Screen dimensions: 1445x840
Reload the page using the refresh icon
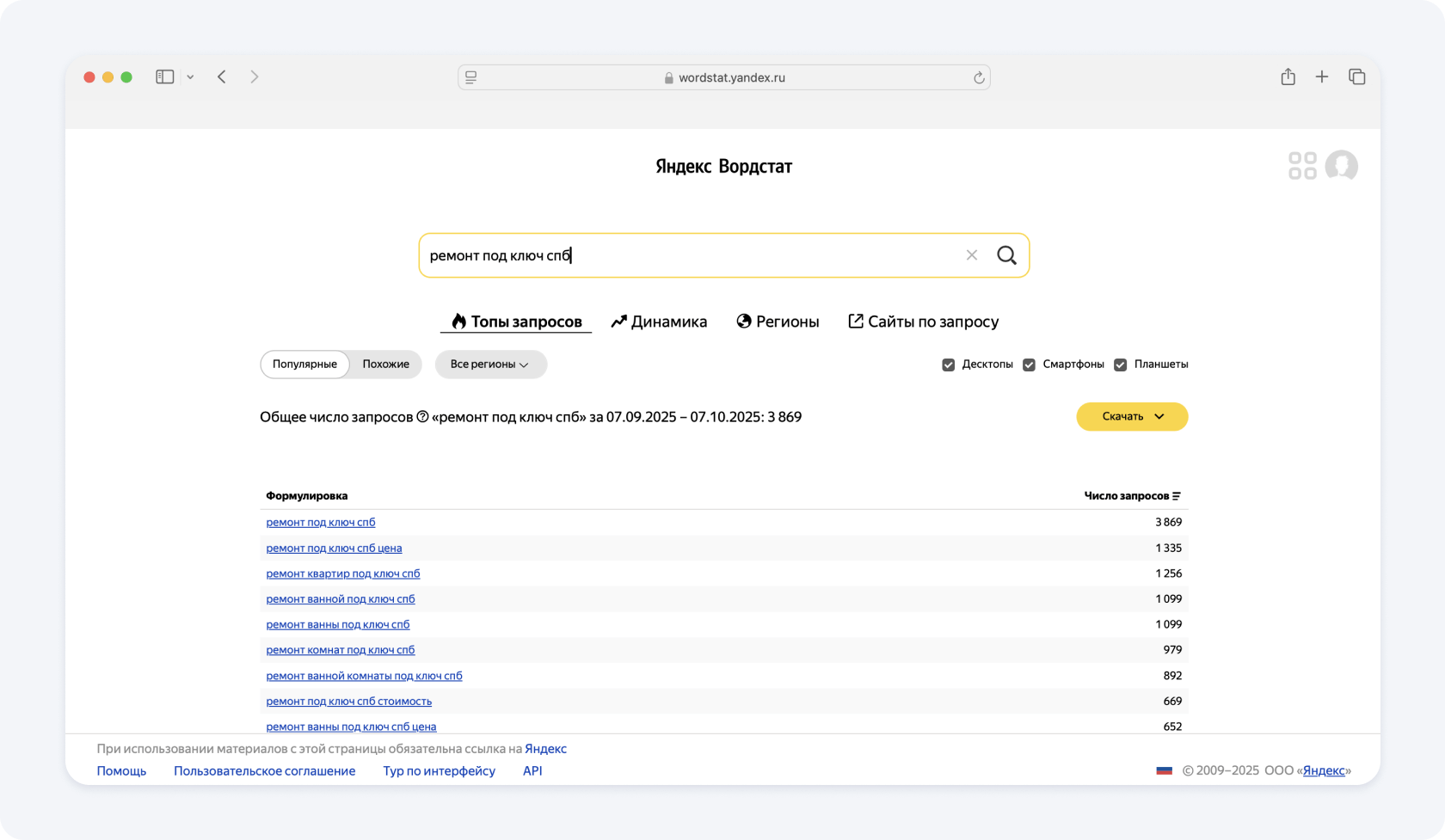point(978,77)
